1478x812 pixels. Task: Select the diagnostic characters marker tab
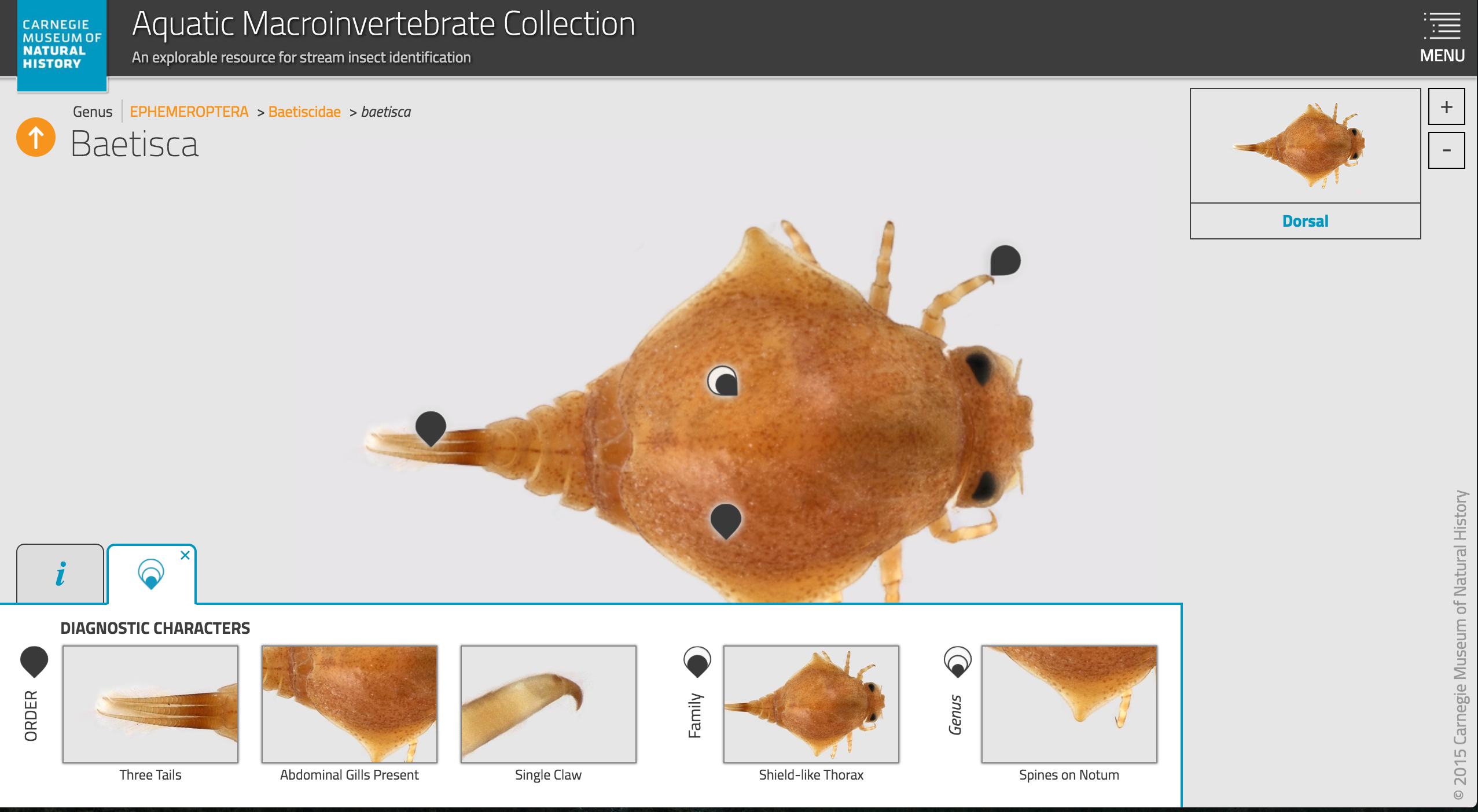151,574
